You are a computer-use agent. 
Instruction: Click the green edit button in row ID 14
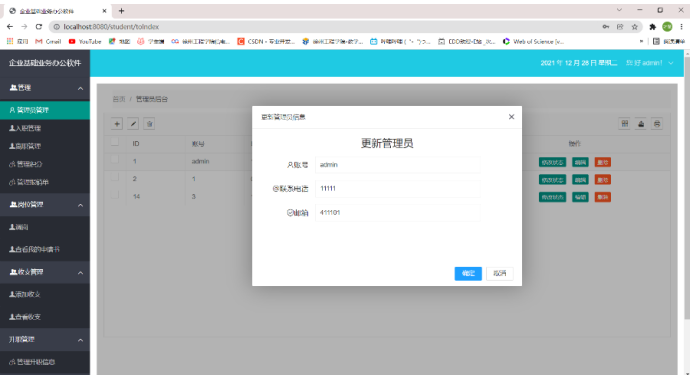click(580, 197)
